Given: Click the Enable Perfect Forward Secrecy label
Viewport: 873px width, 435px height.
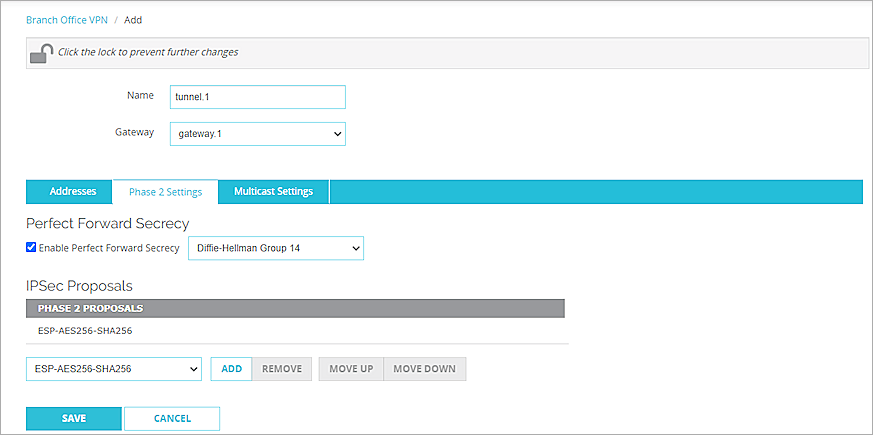Looking at the screenshot, I should pyautogui.click(x=109, y=248).
